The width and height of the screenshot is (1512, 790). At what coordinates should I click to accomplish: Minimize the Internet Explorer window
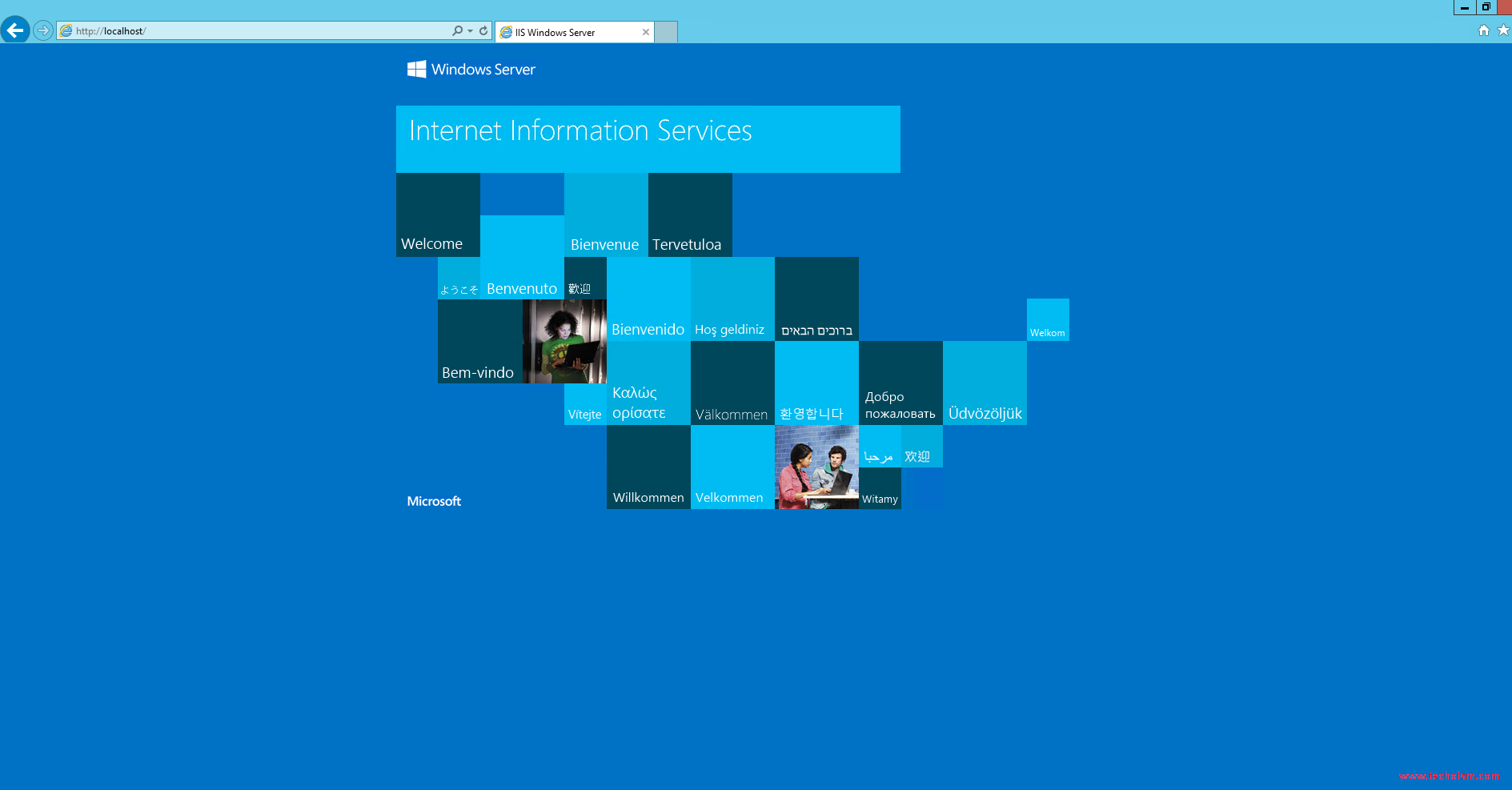[x=1465, y=7]
